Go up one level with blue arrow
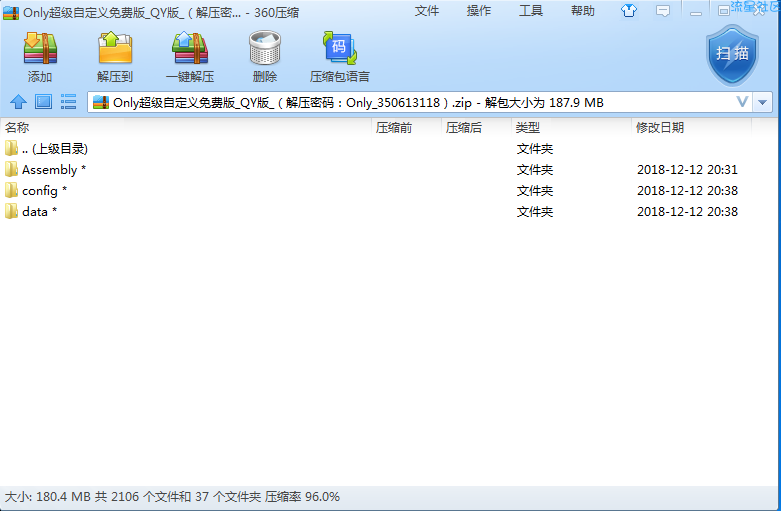The height and width of the screenshot is (511, 781). coord(18,102)
